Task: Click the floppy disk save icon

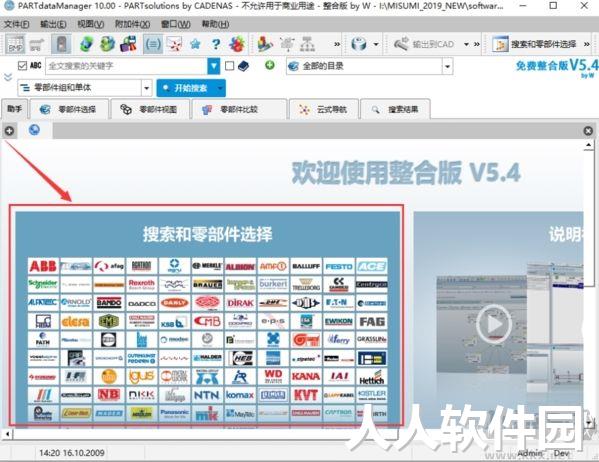Action: (128, 44)
